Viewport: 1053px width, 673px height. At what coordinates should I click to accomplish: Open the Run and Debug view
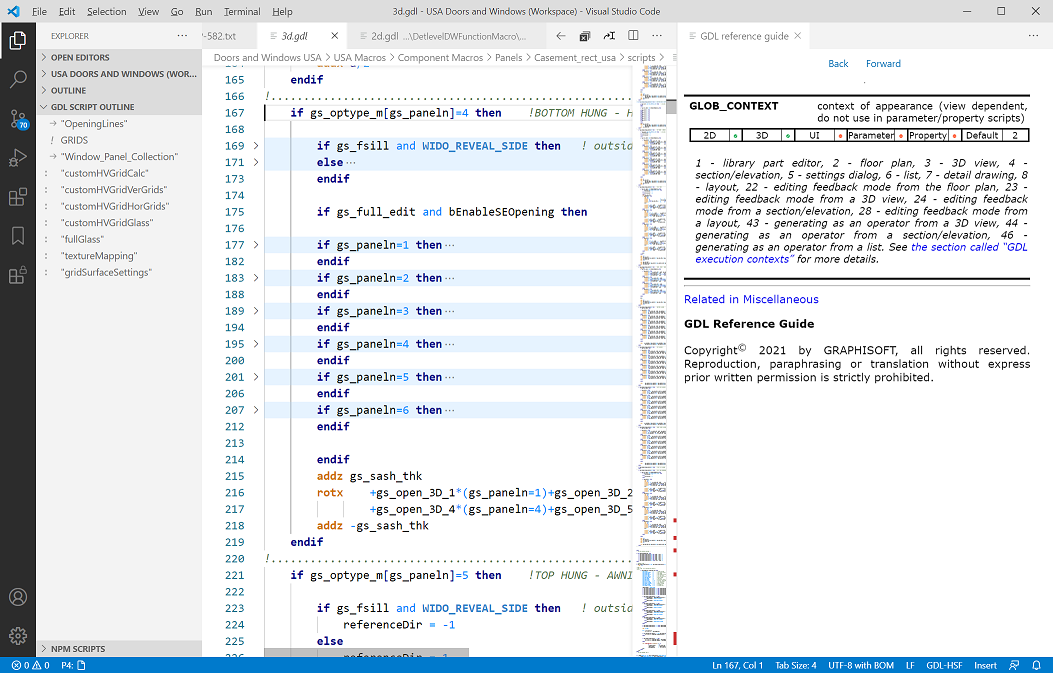coord(16,157)
